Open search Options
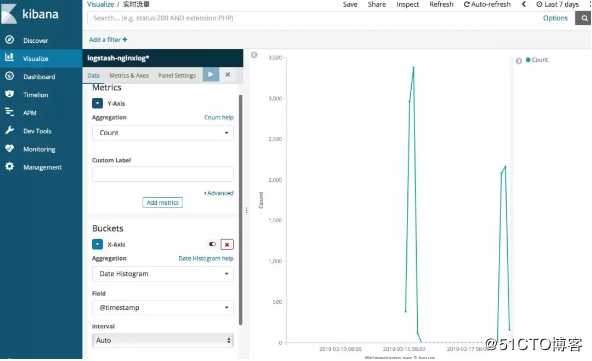 (555, 18)
